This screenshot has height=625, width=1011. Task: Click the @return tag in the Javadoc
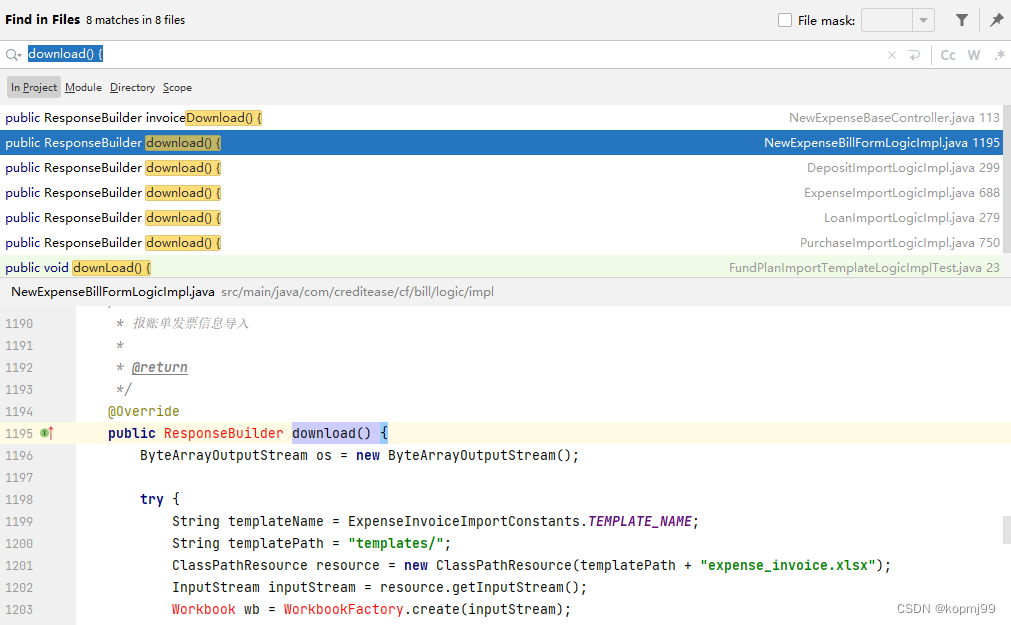tap(159, 368)
